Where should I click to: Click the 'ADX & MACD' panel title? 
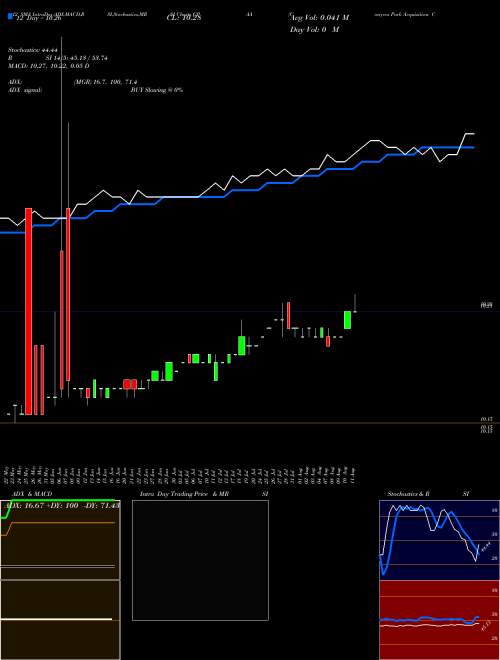32,494
